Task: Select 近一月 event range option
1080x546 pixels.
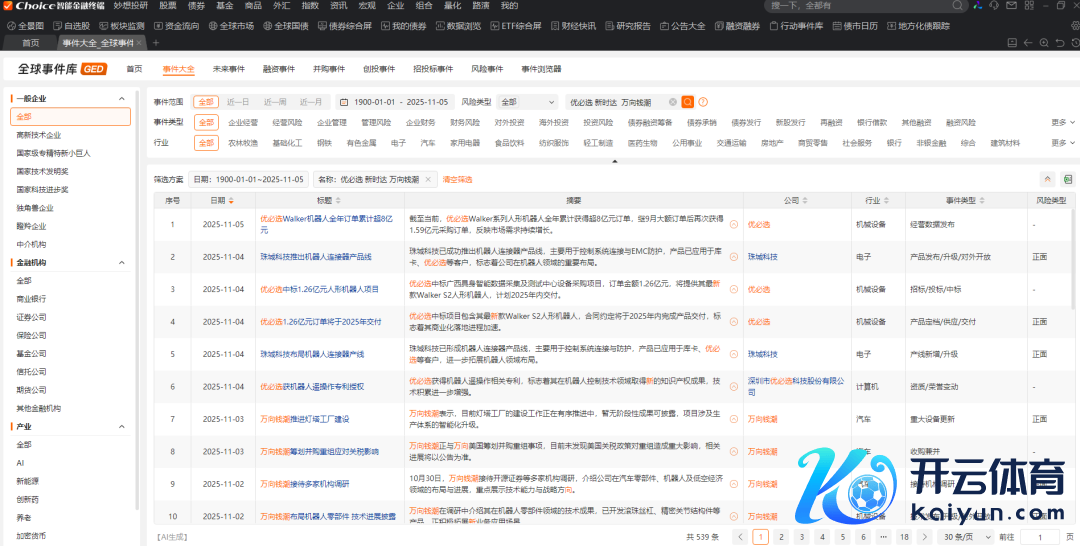Action: click(311, 102)
